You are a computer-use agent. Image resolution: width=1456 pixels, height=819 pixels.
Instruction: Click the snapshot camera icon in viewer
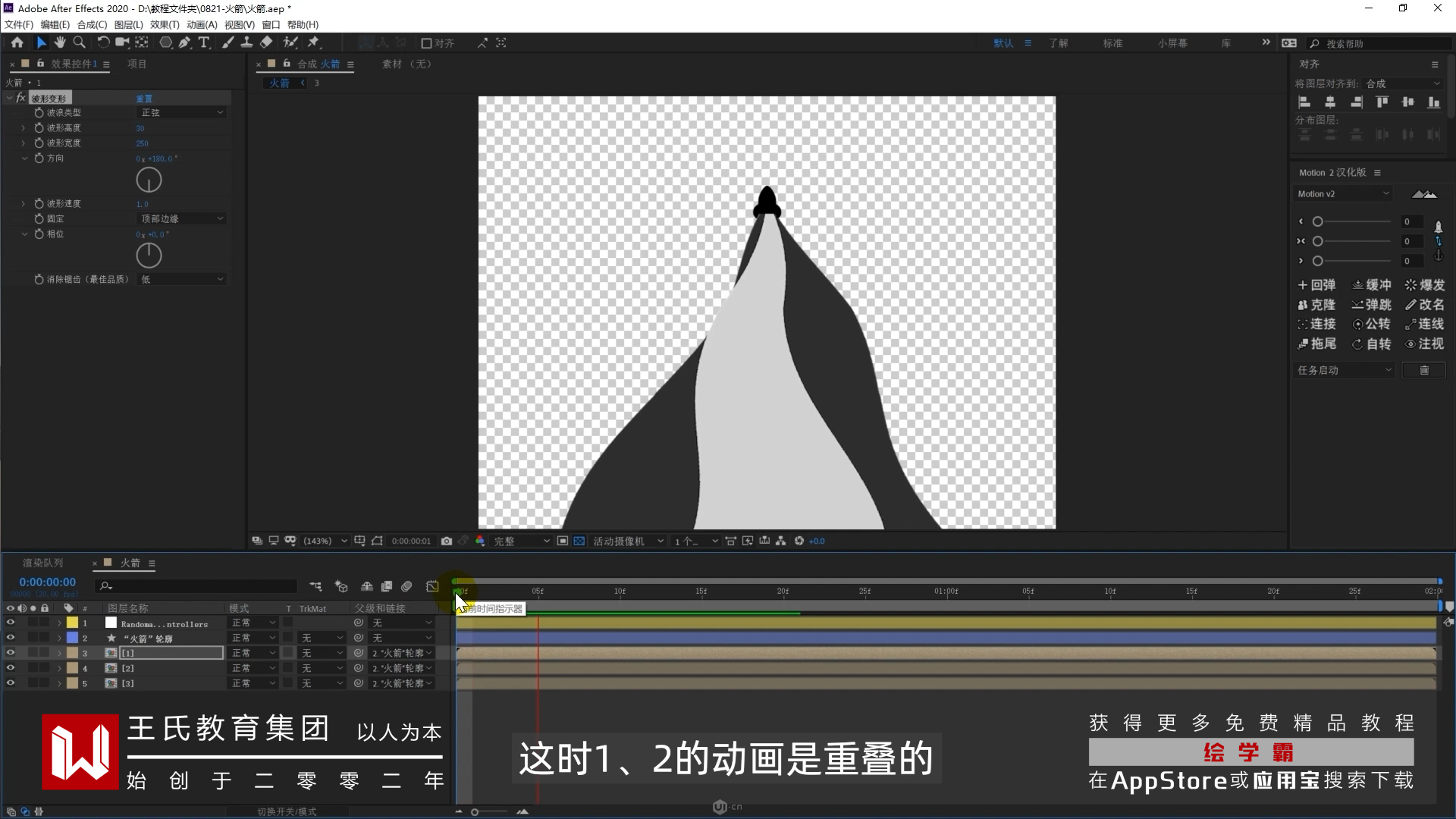click(447, 541)
